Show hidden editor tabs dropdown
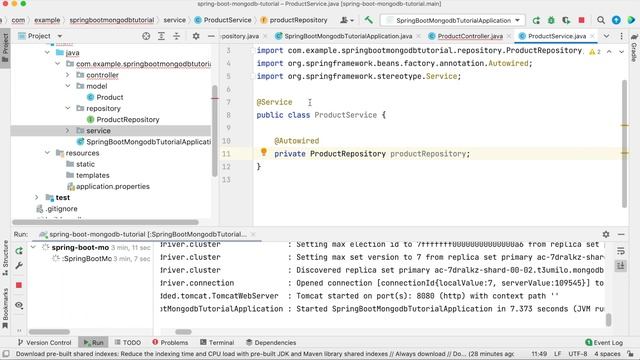 tap(607, 36)
